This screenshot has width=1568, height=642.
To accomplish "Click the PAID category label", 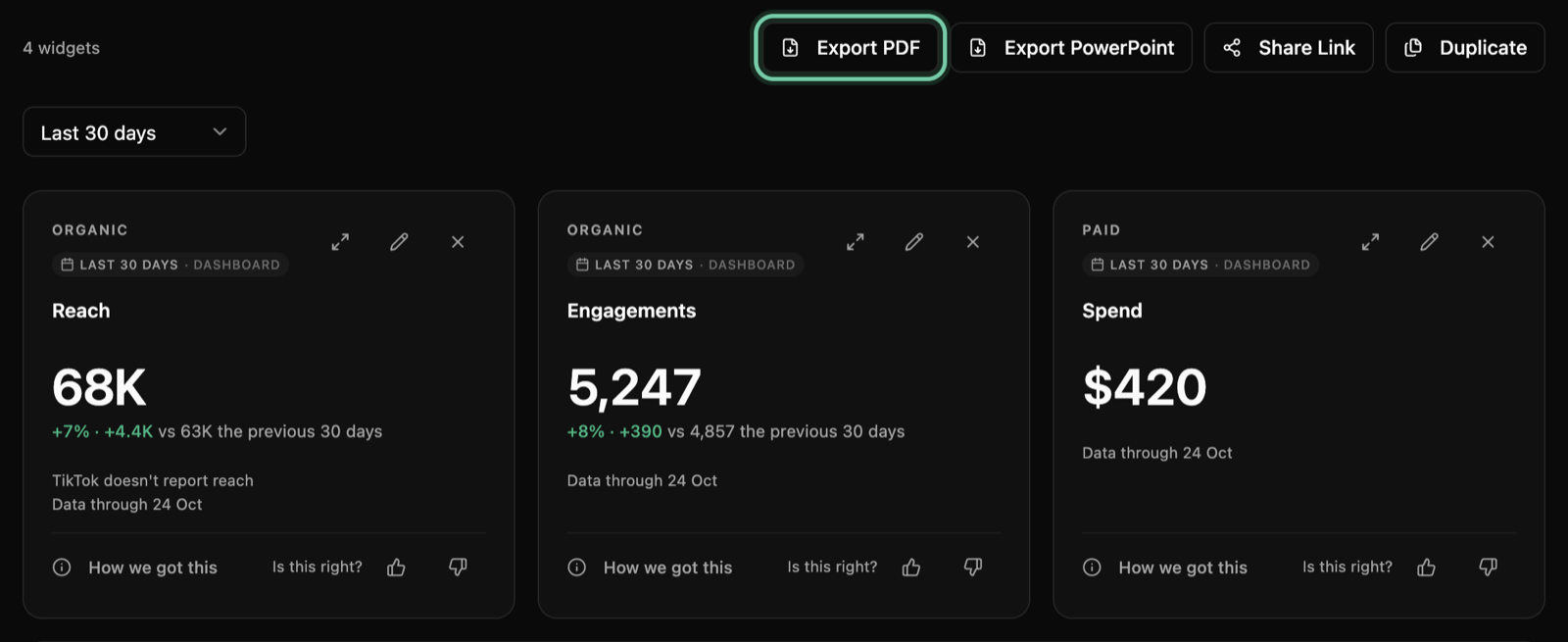I will point(1102,230).
